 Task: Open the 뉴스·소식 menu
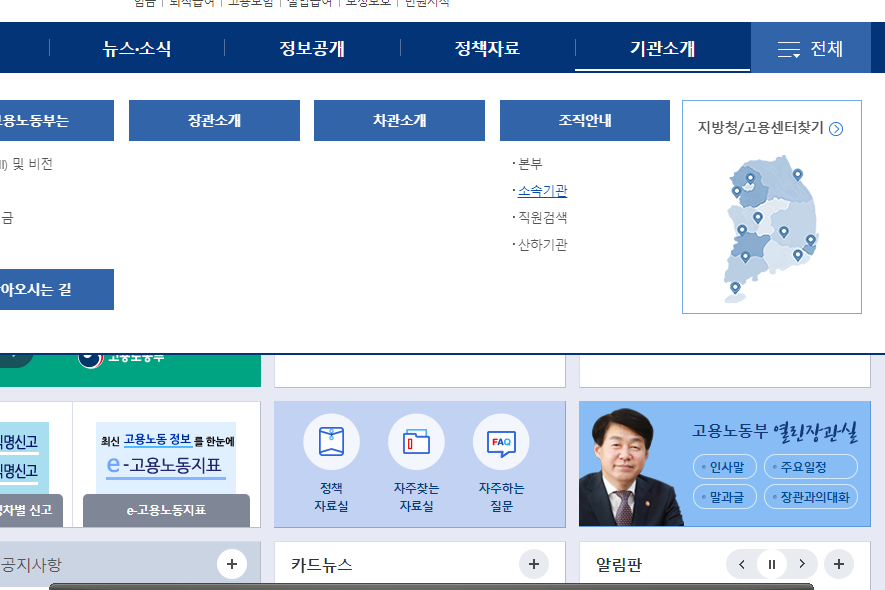point(137,49)
